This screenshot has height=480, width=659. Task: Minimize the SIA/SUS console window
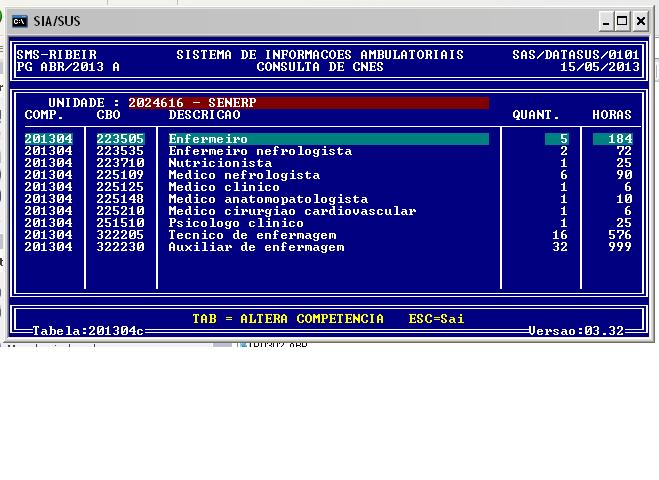coord(607,21)
